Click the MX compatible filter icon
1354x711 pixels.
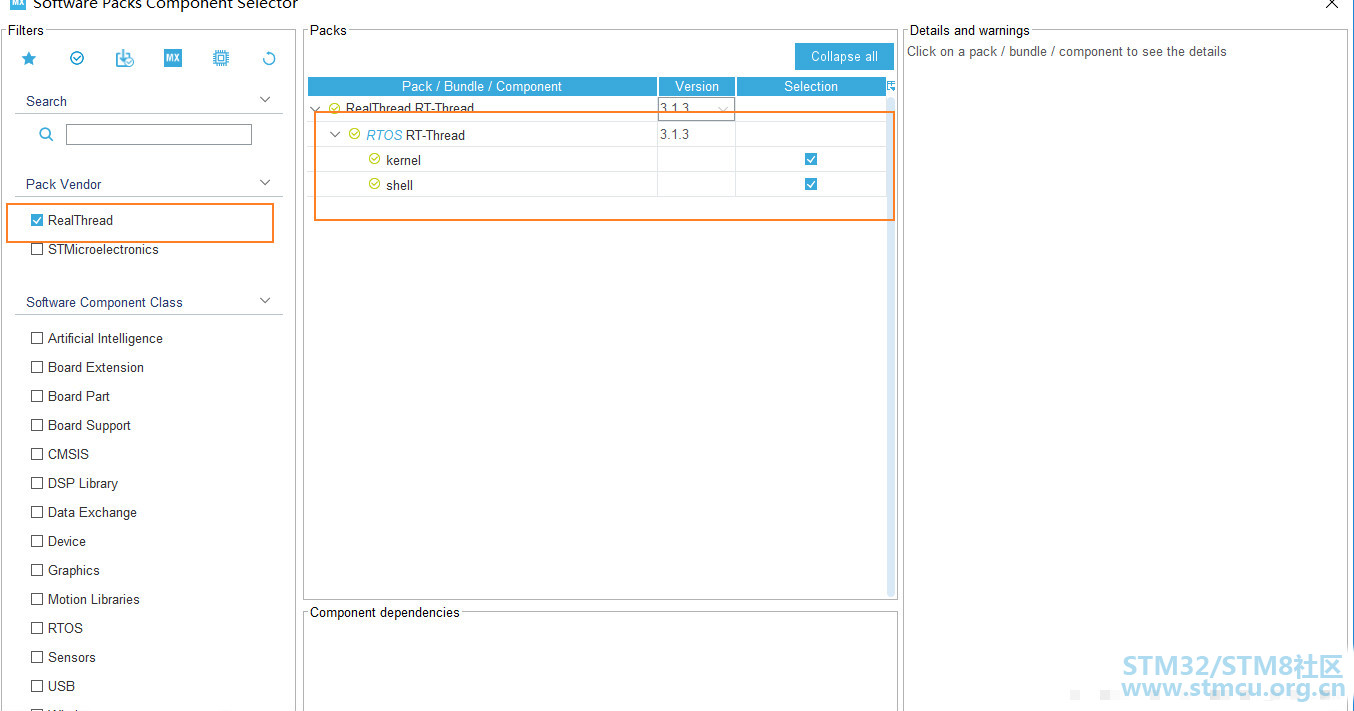point(173,59)
